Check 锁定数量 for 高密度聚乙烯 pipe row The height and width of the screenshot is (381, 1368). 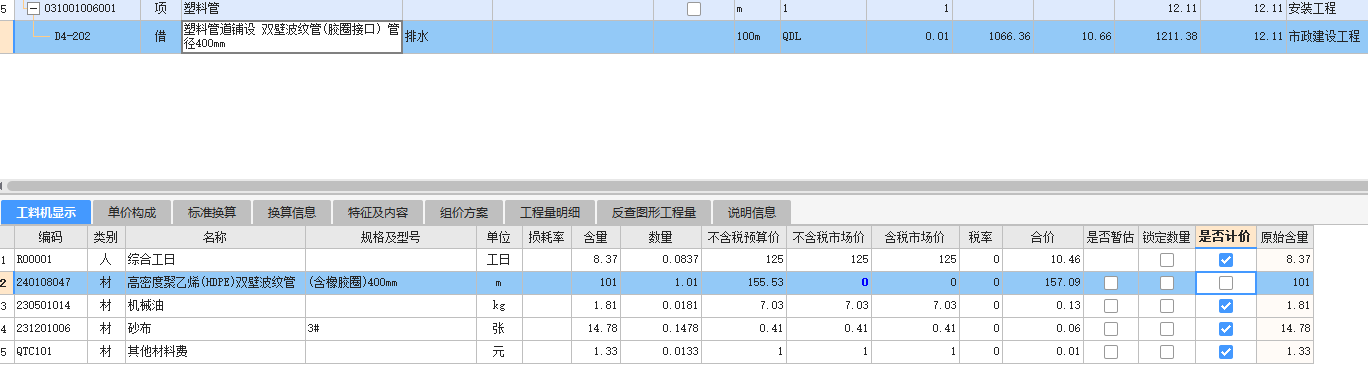(x=1166, y=283)
